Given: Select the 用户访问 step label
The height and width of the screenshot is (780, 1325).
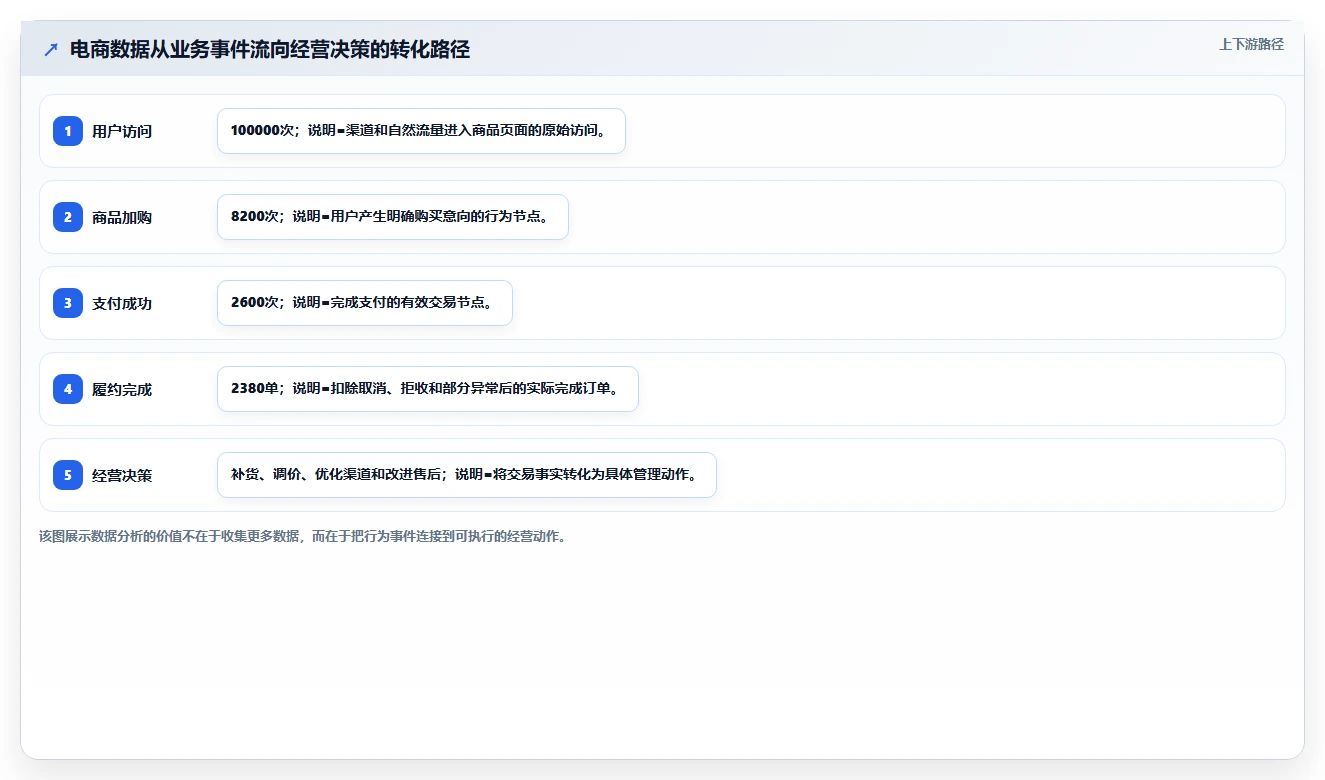Looking at the screenshot, I should (122, 131).
